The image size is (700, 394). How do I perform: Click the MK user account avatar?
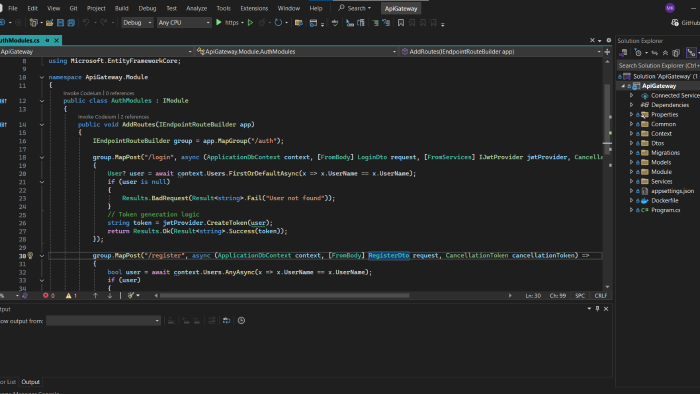click(670, 8)
